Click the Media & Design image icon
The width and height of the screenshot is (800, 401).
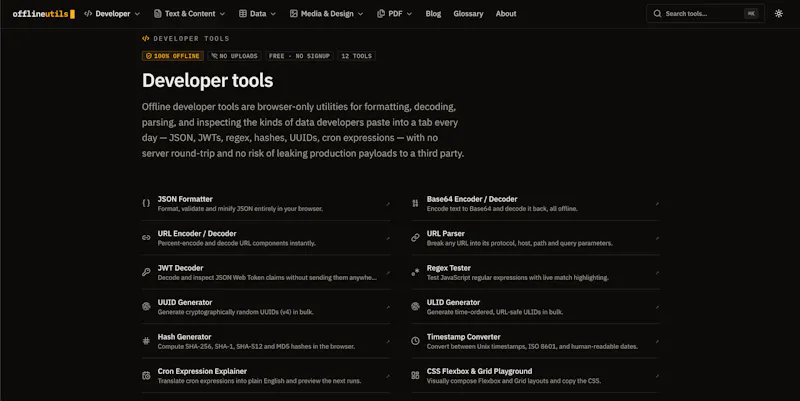click(293, 14)
